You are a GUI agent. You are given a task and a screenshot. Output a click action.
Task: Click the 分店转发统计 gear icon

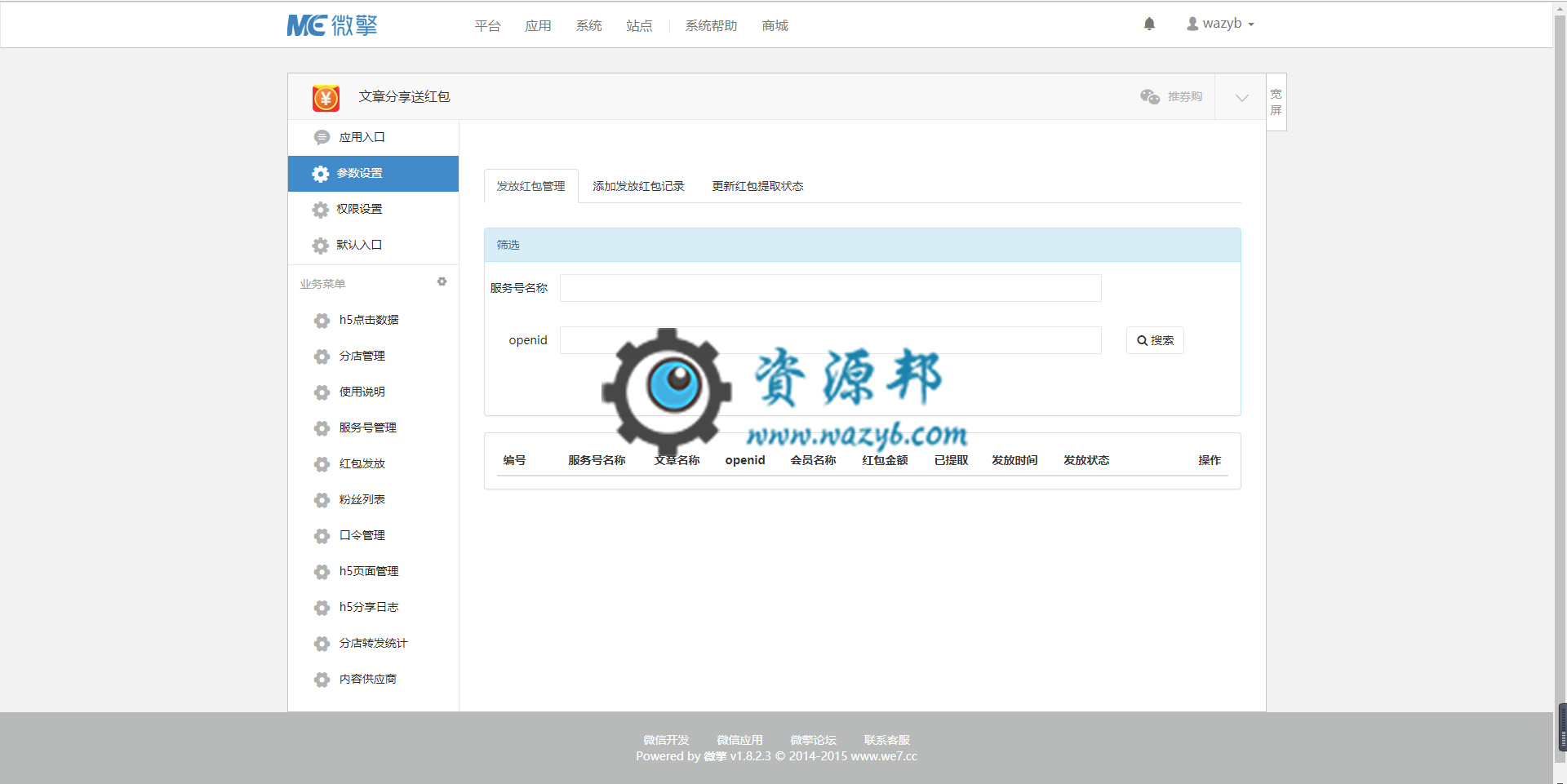pyautogui.click(x=322, y=644)
